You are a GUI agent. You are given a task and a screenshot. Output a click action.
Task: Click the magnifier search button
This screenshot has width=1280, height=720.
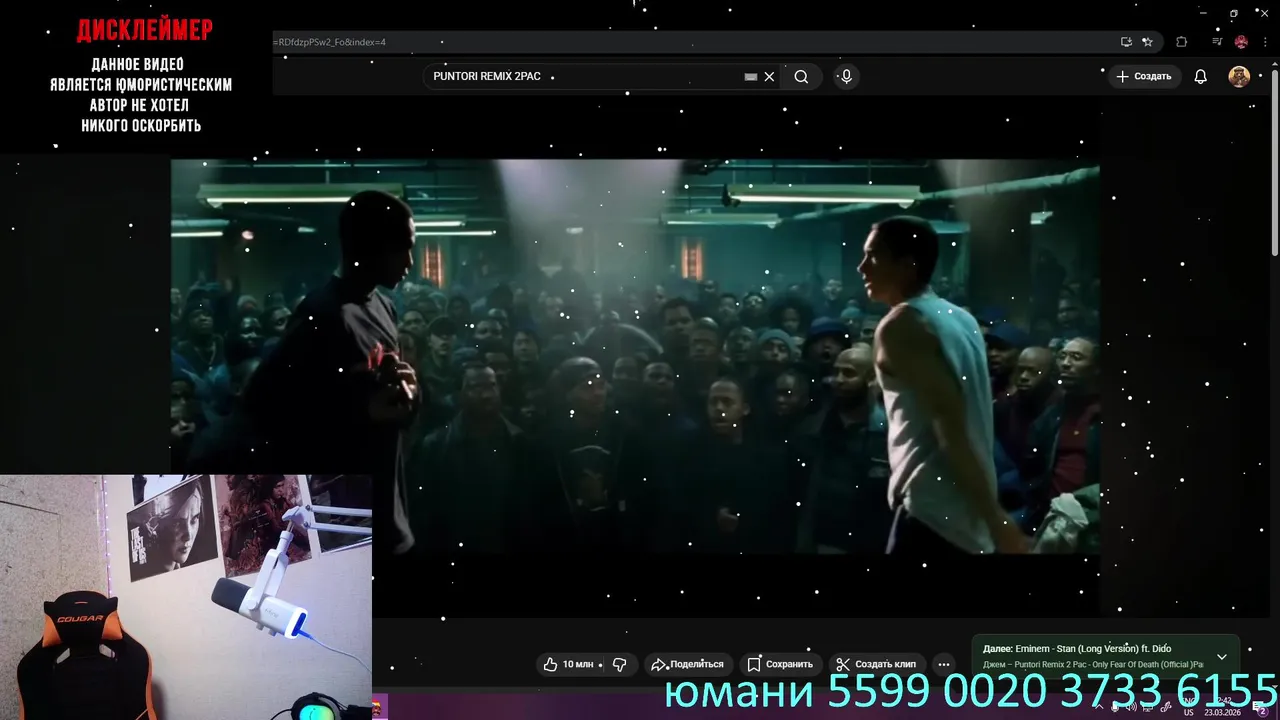pos(801,77)
